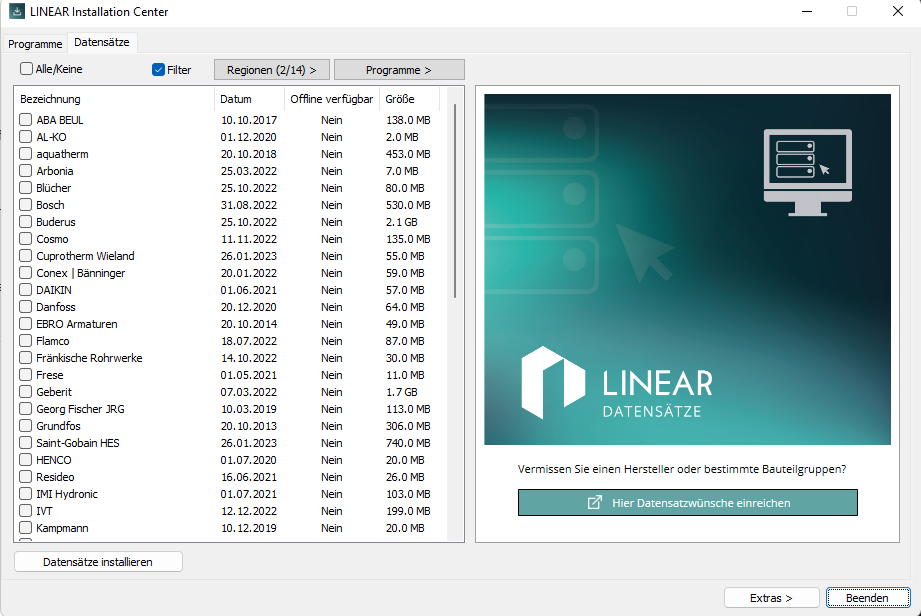This screenshot has height=616, width=921.
Task: Select the Datensätze tab
Action: point(102,42)
